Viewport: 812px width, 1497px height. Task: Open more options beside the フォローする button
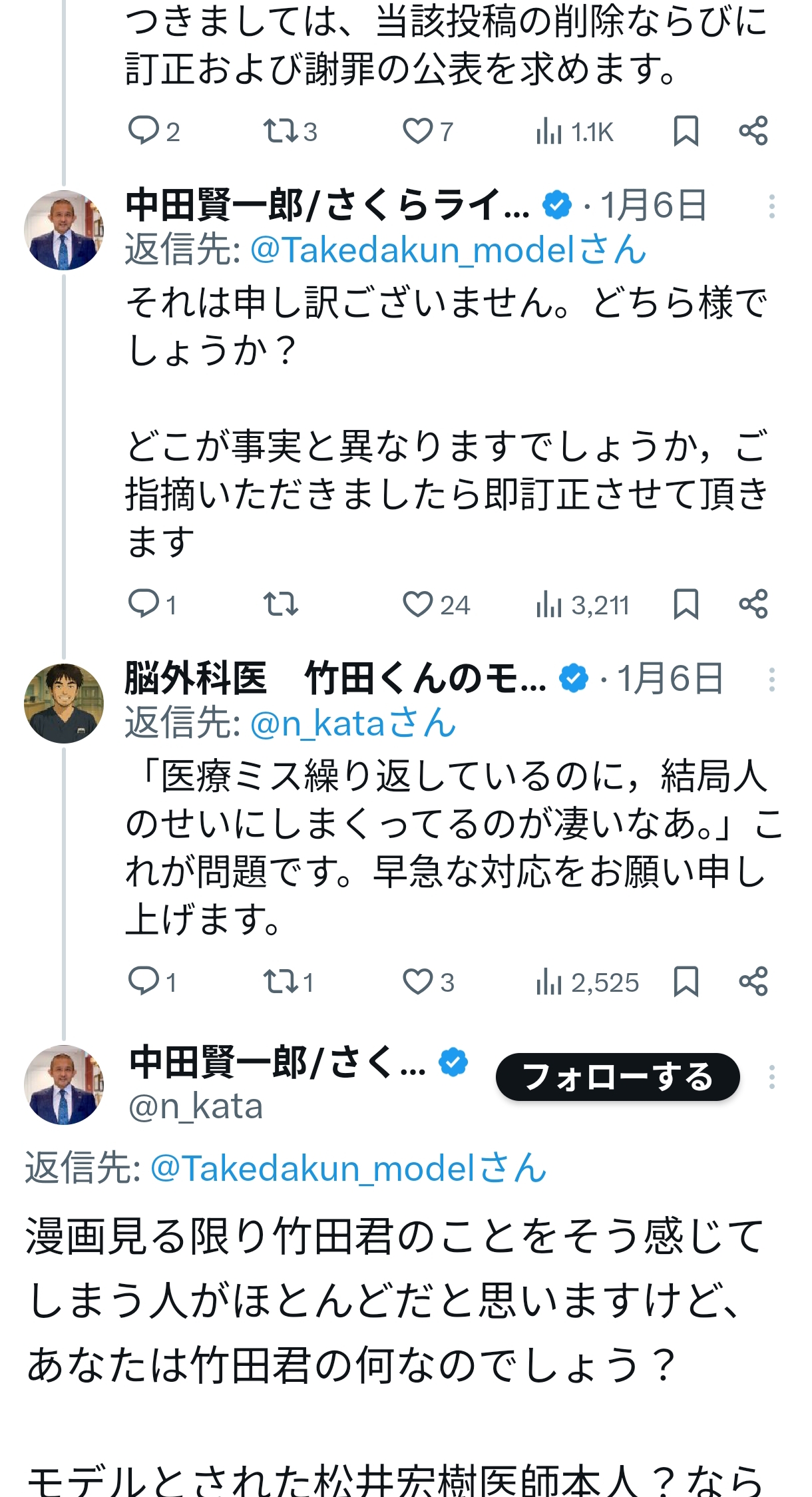click(771, 1076)
